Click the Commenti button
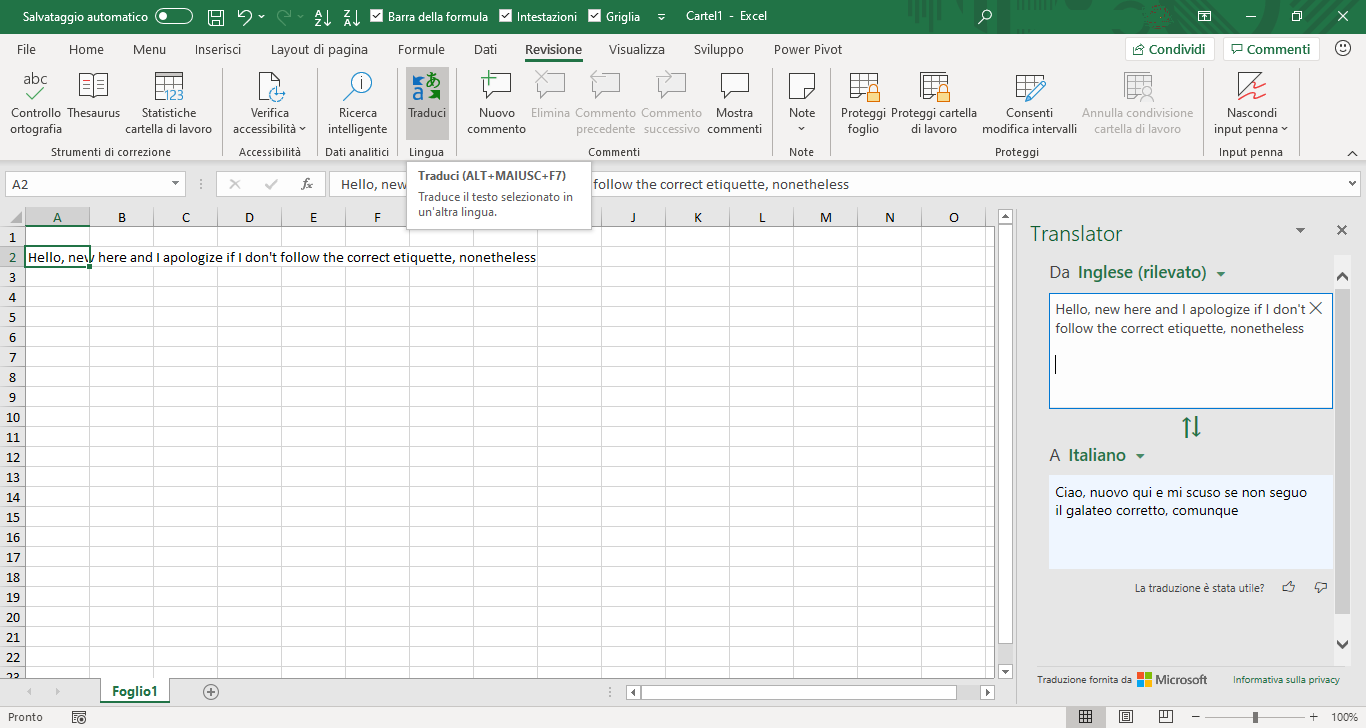 tap(1271, 49)
